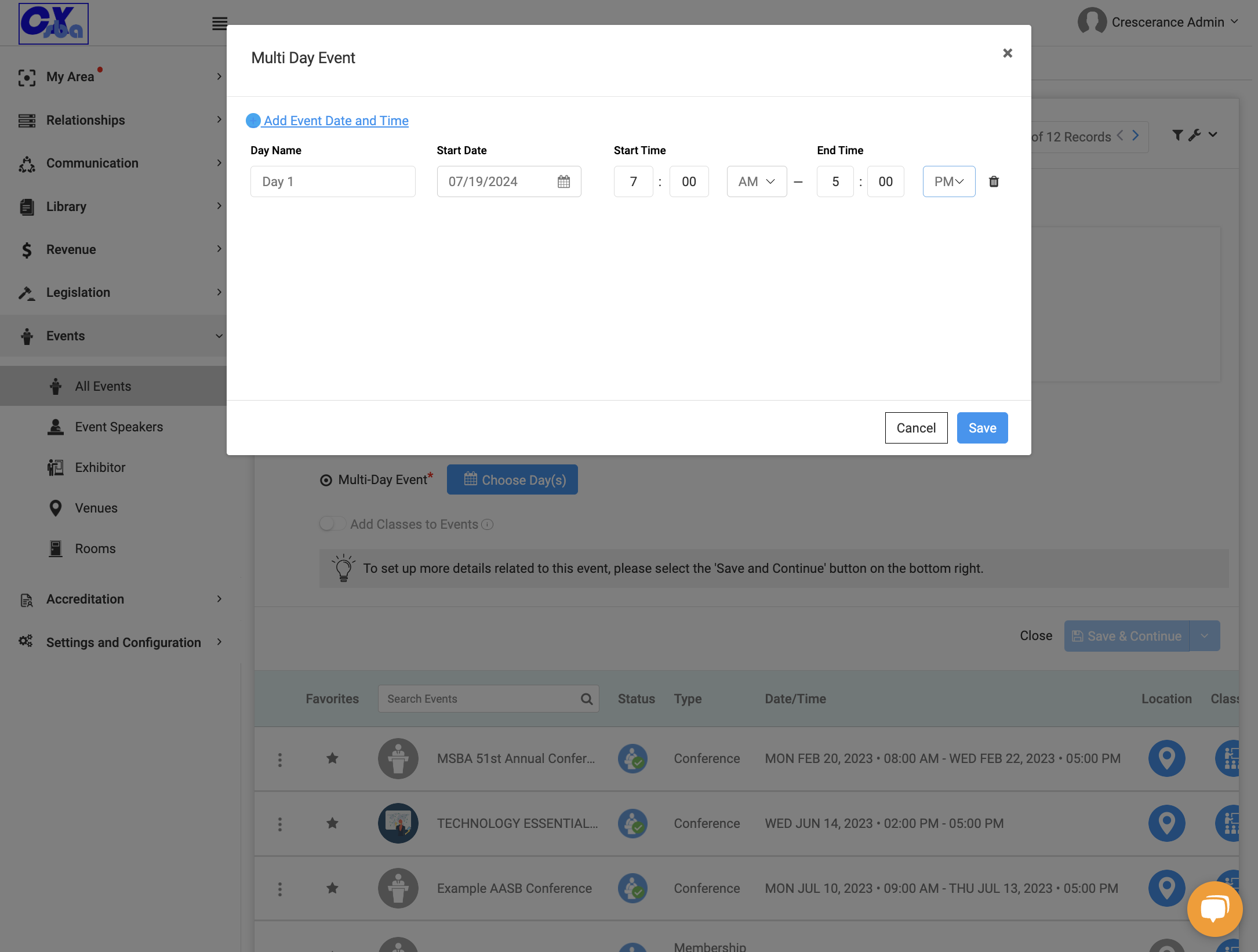Open row options for Example AASB Conference

pyautogui.click(x=280, y=889)
